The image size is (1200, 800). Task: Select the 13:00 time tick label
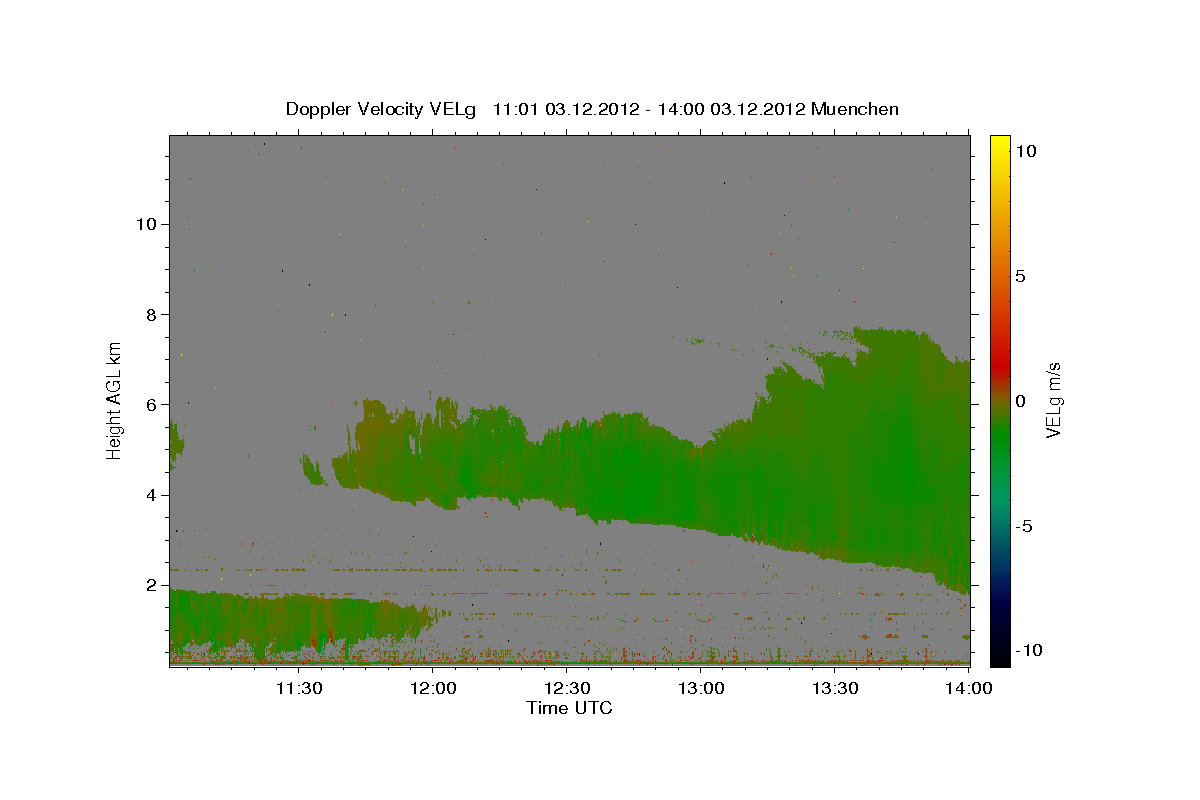point(701,688)
